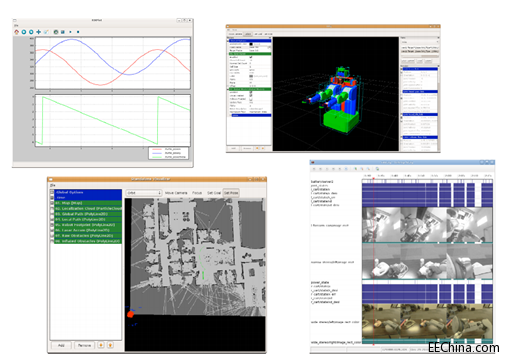The height and width of the screenshot is (361, 506).
Task: Click the home icon in plot toolbar
Action: [17, 32]
